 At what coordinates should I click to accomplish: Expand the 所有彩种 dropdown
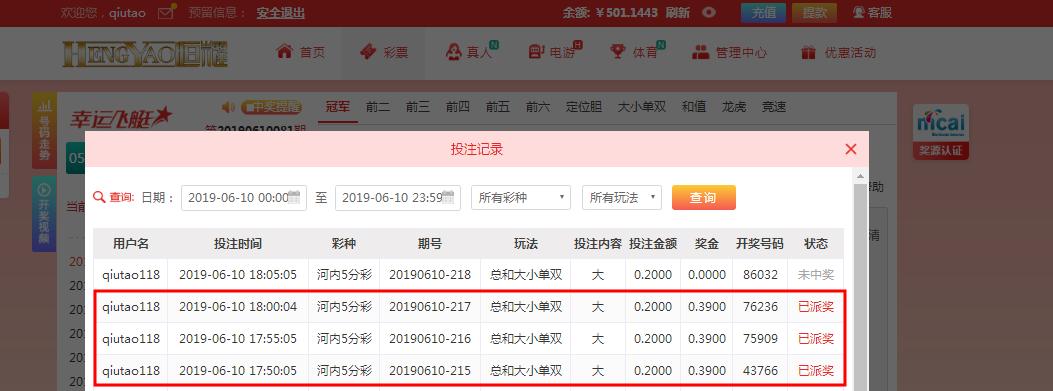click(x=521, y=198)
